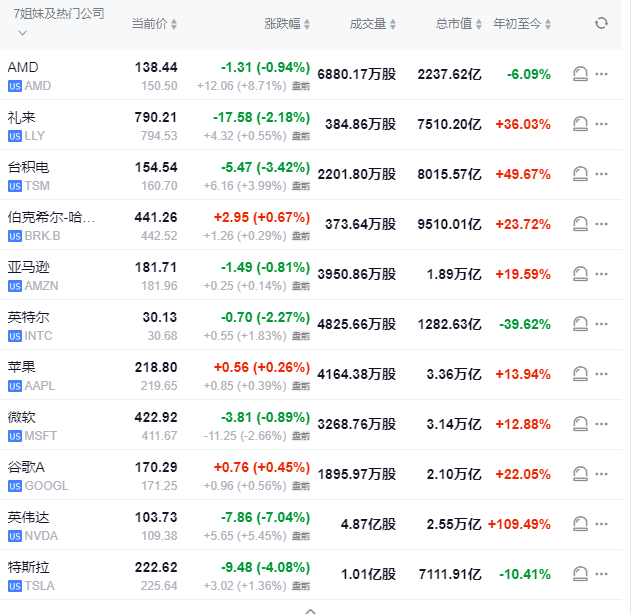
Task: Set a price alert bell for TSM
Action: 580,174
